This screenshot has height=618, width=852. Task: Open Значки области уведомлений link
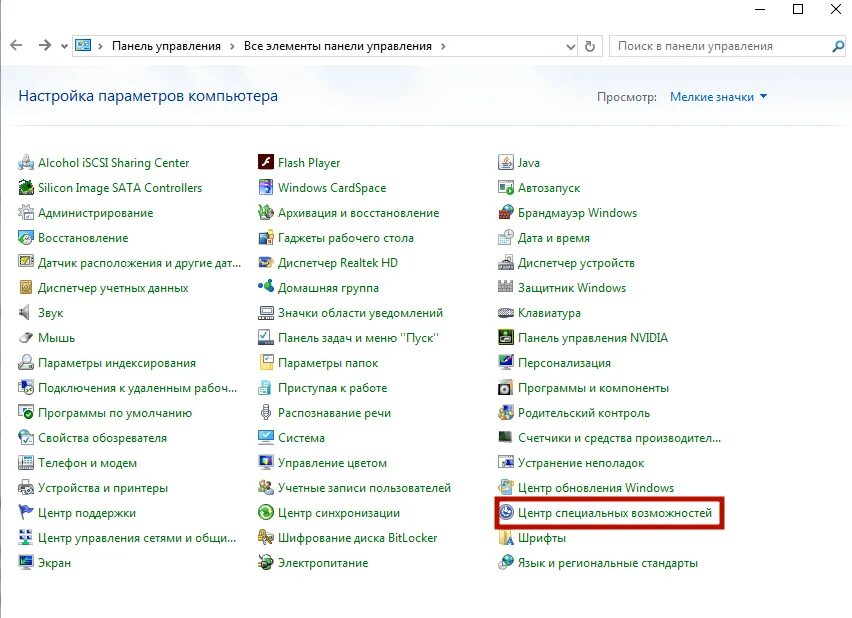pos(360,313)
